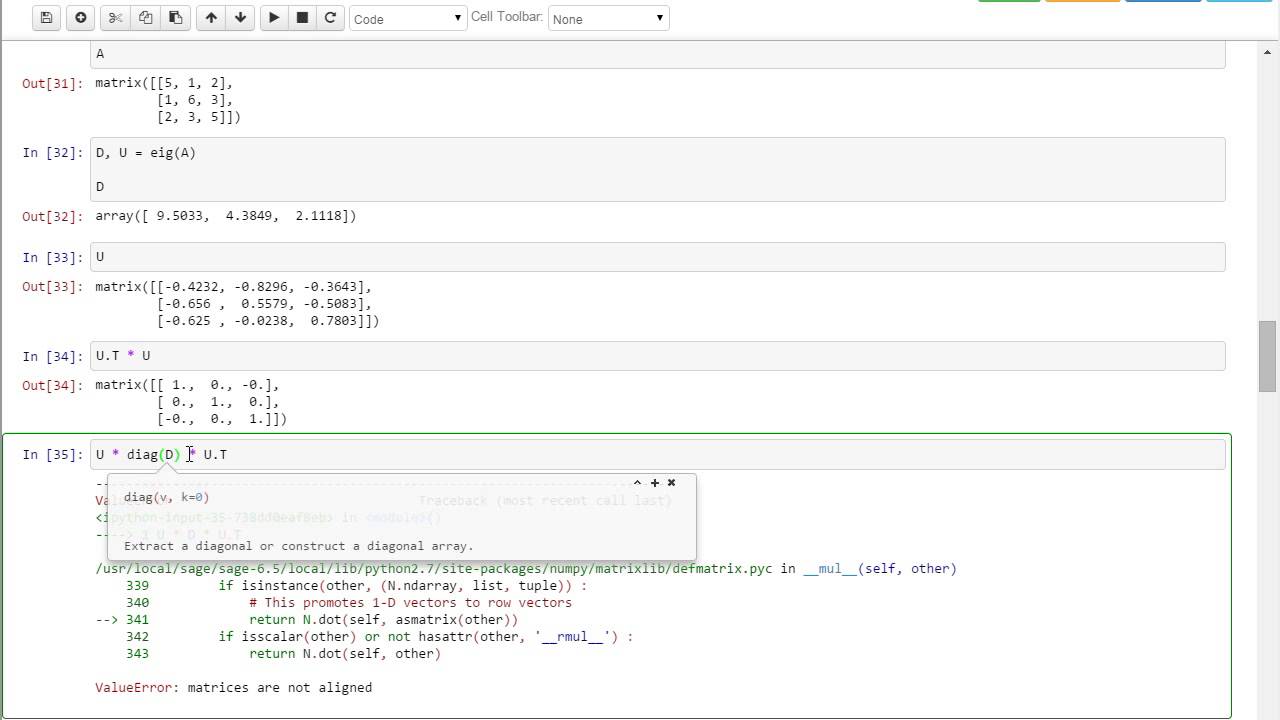Screen dimensions: 1280x720
Task: Click the ValueError matrices are not aligned text
Action: point(233,688)
